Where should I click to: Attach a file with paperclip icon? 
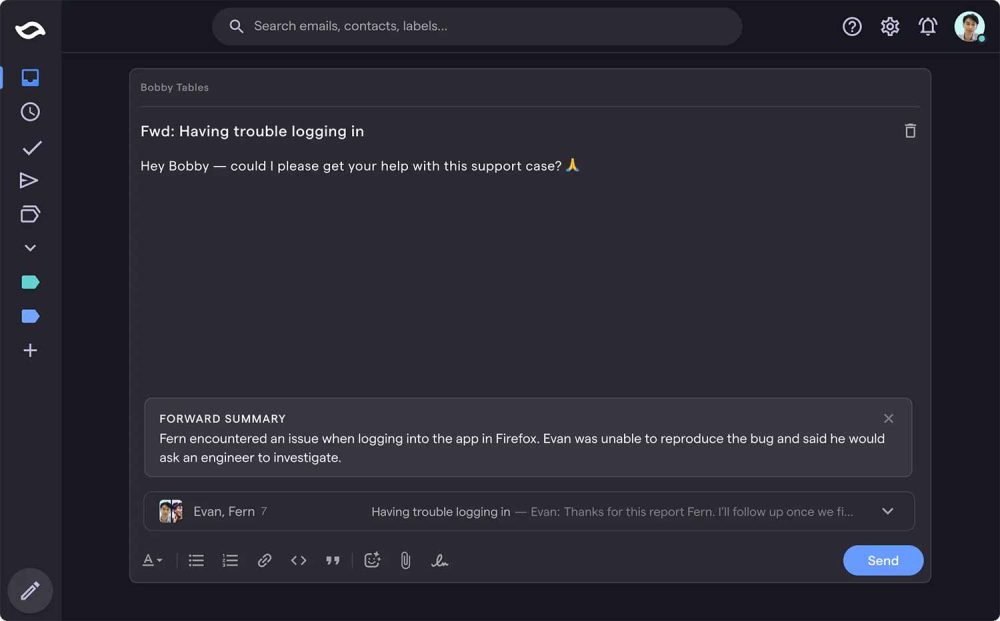click(405, 561)
